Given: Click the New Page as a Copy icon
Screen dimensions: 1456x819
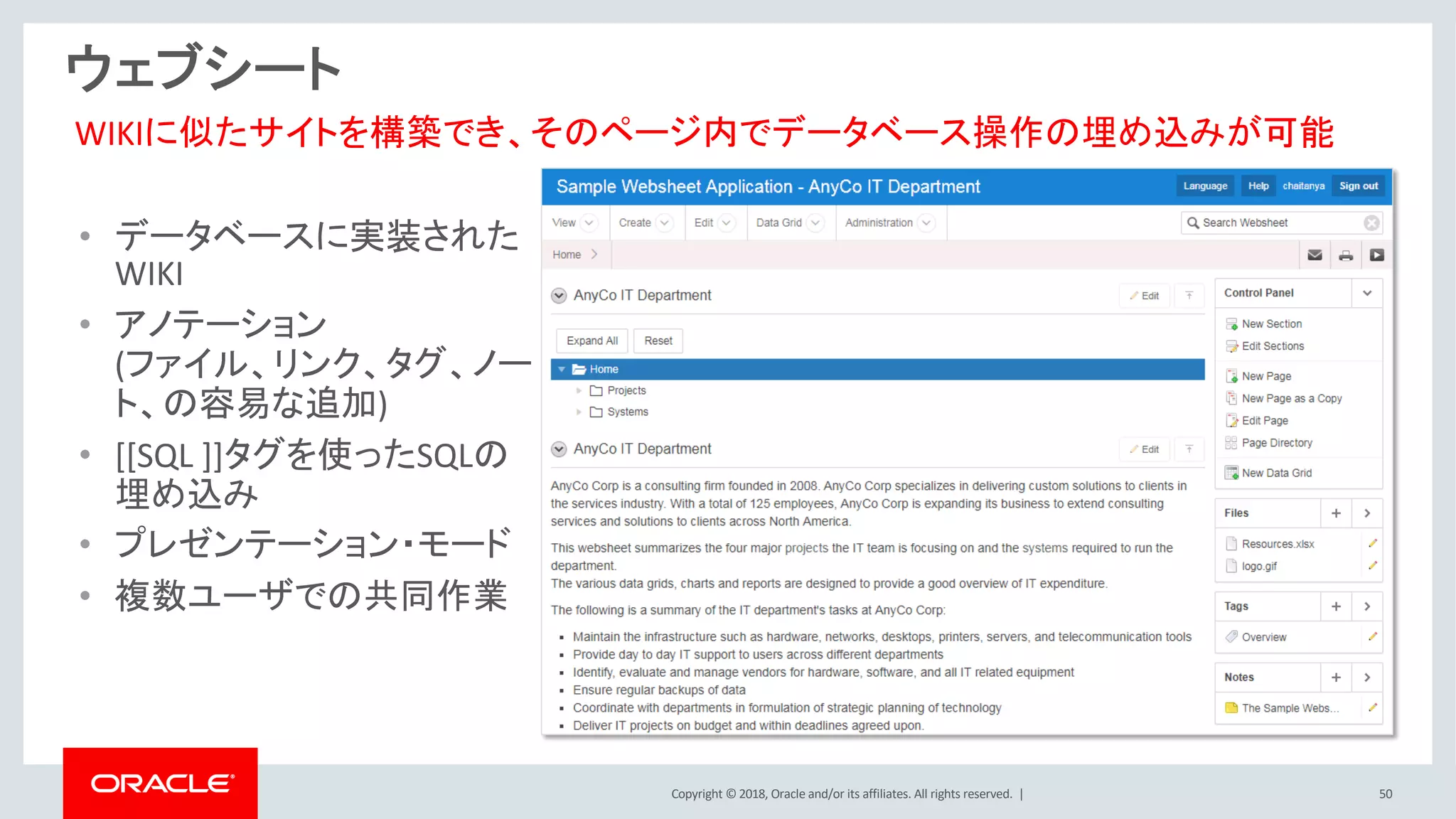Looking at the screenshot, I should [1231, 398].
